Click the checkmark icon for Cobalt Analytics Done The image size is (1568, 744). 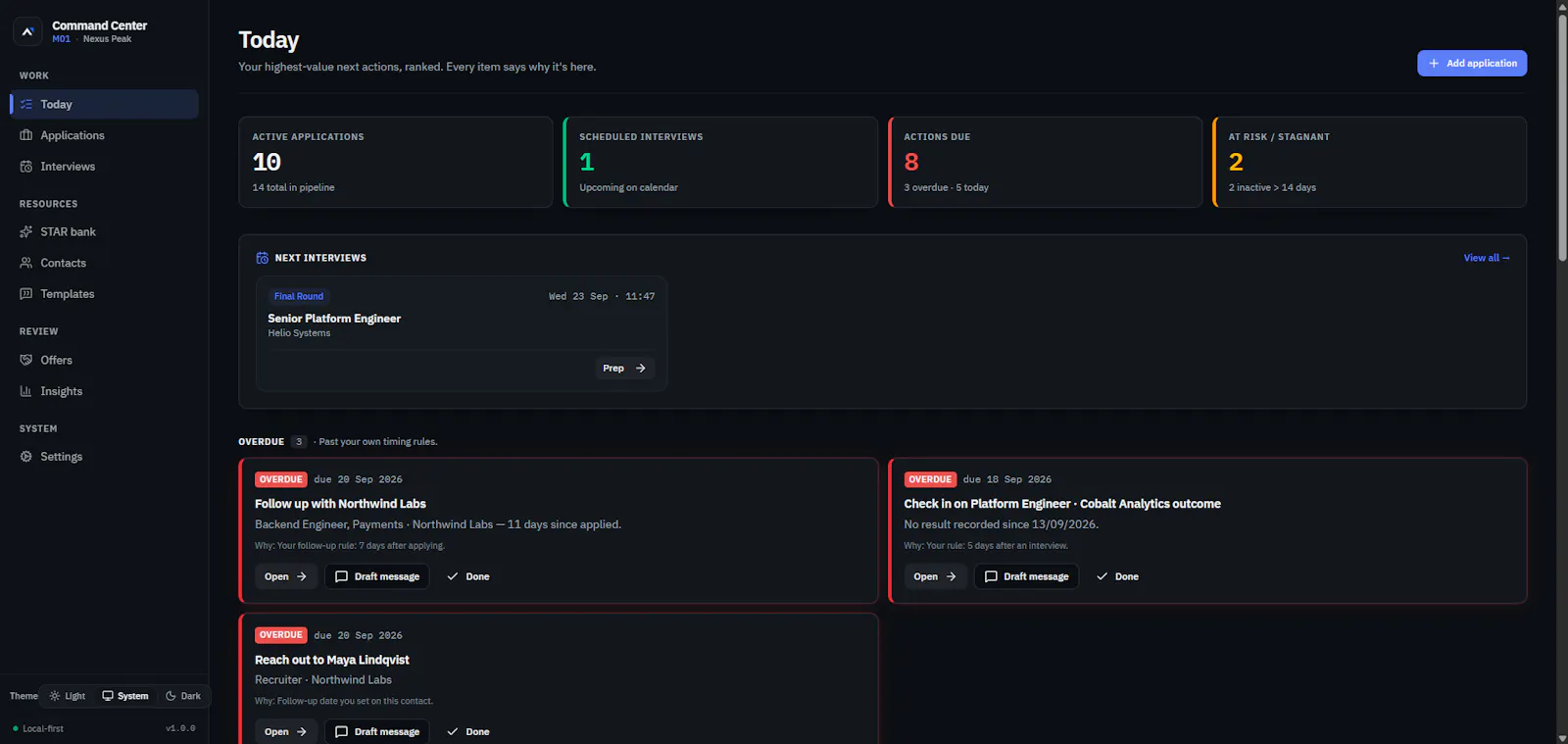click(x=1102, y=576)
